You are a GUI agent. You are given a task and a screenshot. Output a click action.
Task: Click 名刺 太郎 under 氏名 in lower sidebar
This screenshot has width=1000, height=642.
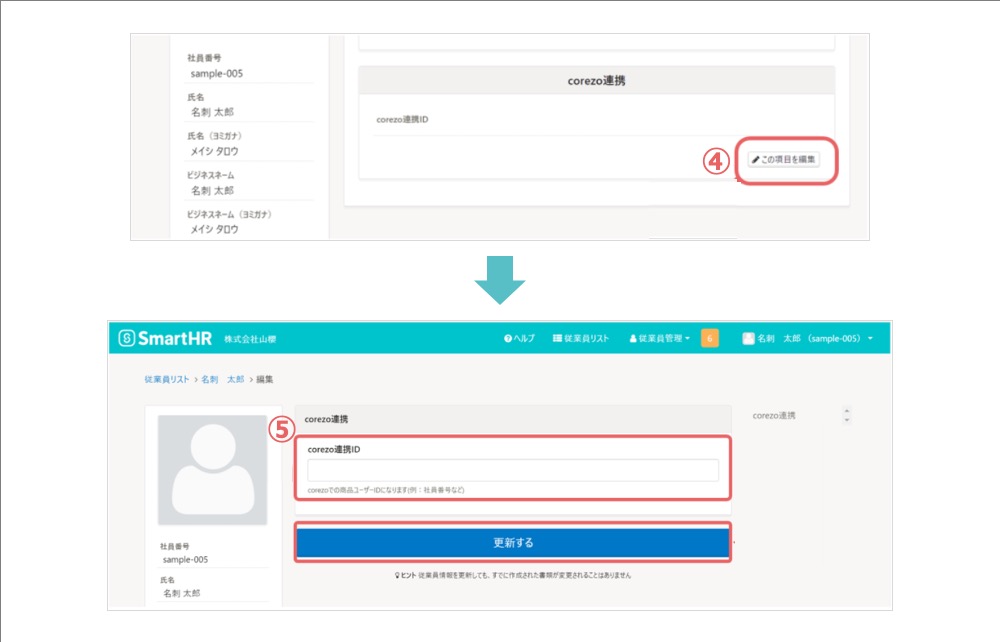[182, 593]
